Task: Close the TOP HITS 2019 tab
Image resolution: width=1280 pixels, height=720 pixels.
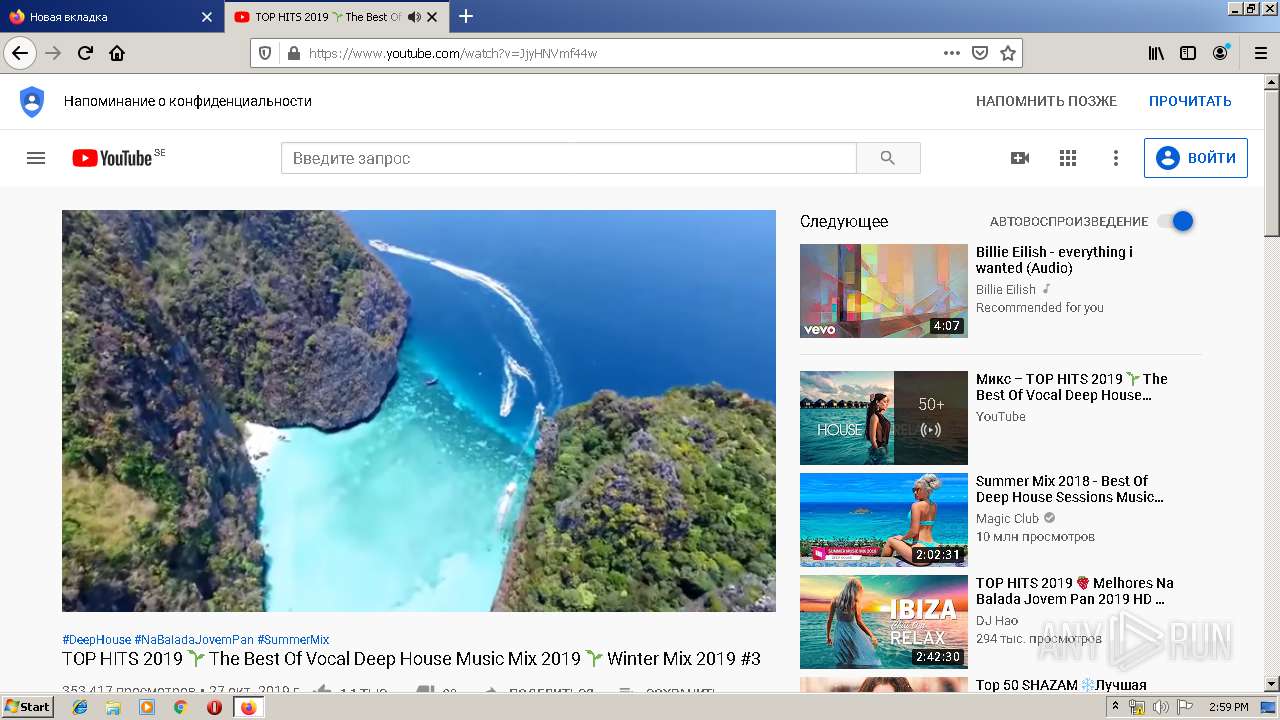Action: [x=432, y=17]
